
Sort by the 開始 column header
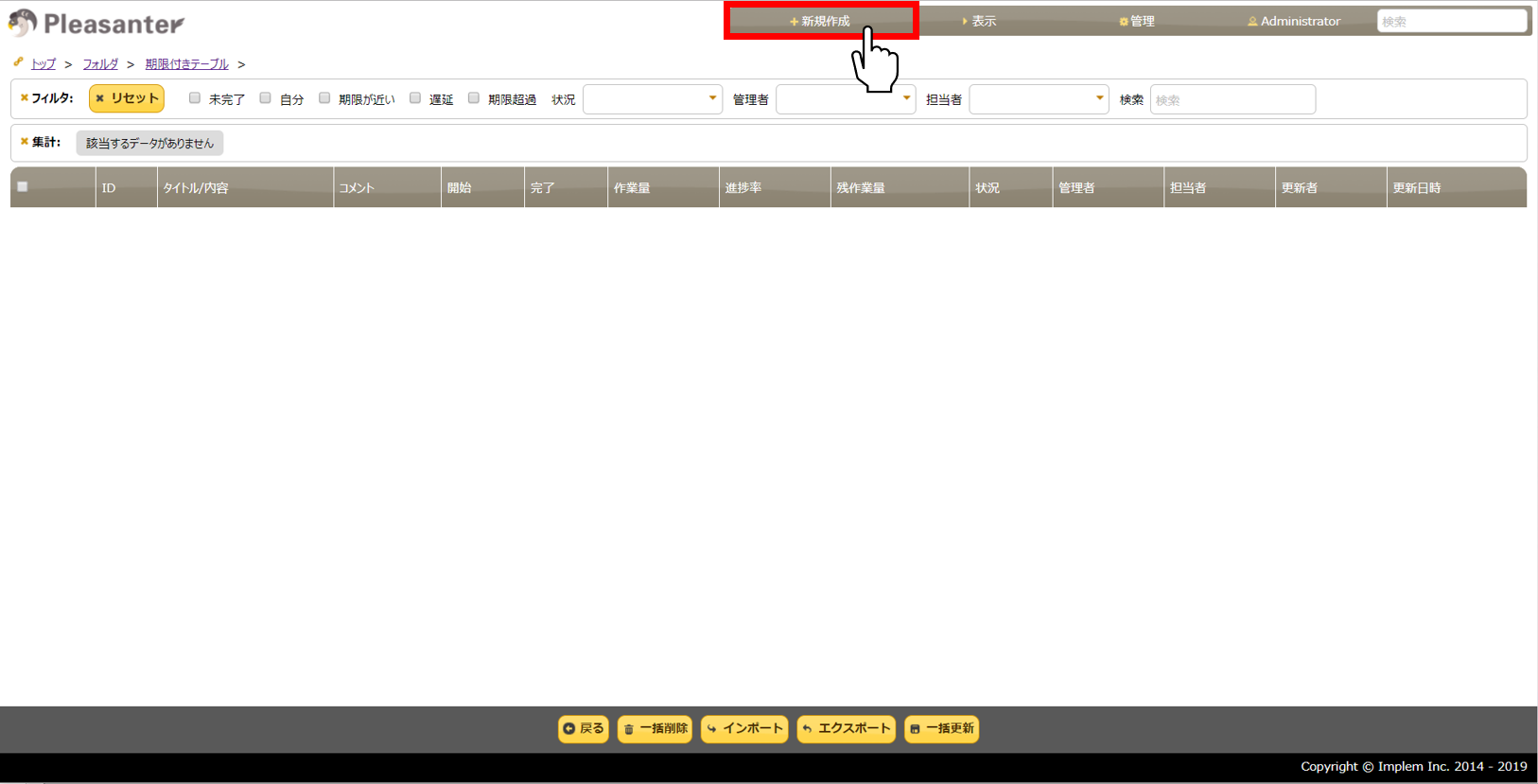[483, 187]
